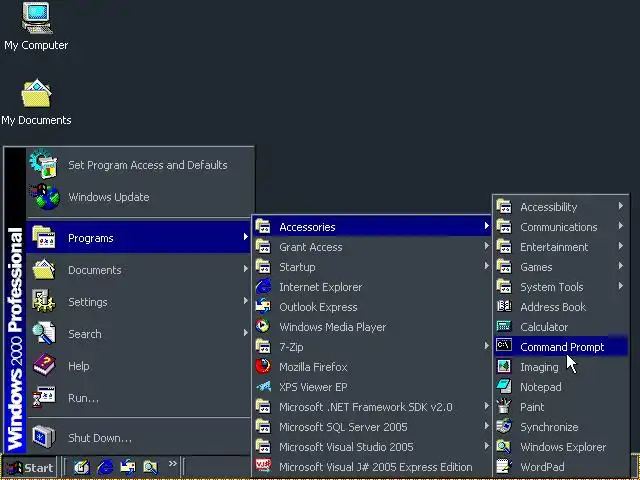Expand the Documents submenu arrow
This screenshot has height=480, width=640.
(245, 269)
